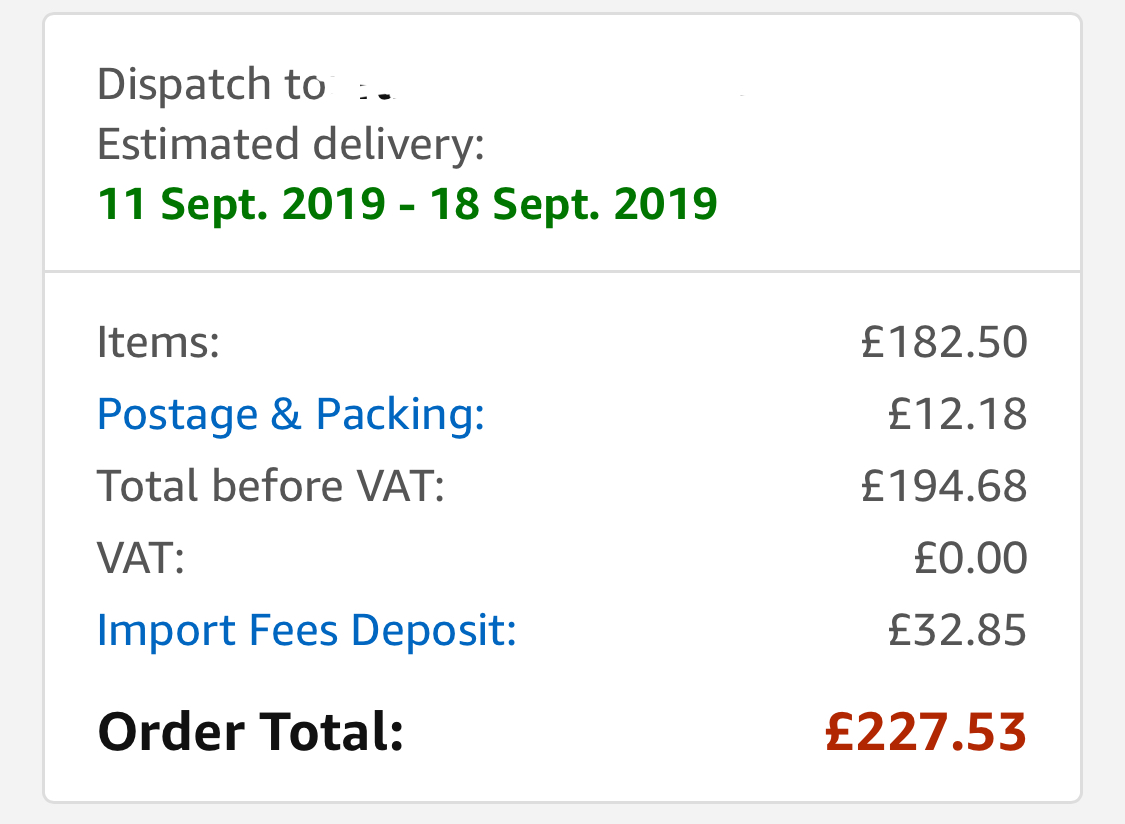1125x824 pixels.
Task: Click the divider line above Items
Action: click(x=562, y=270)
